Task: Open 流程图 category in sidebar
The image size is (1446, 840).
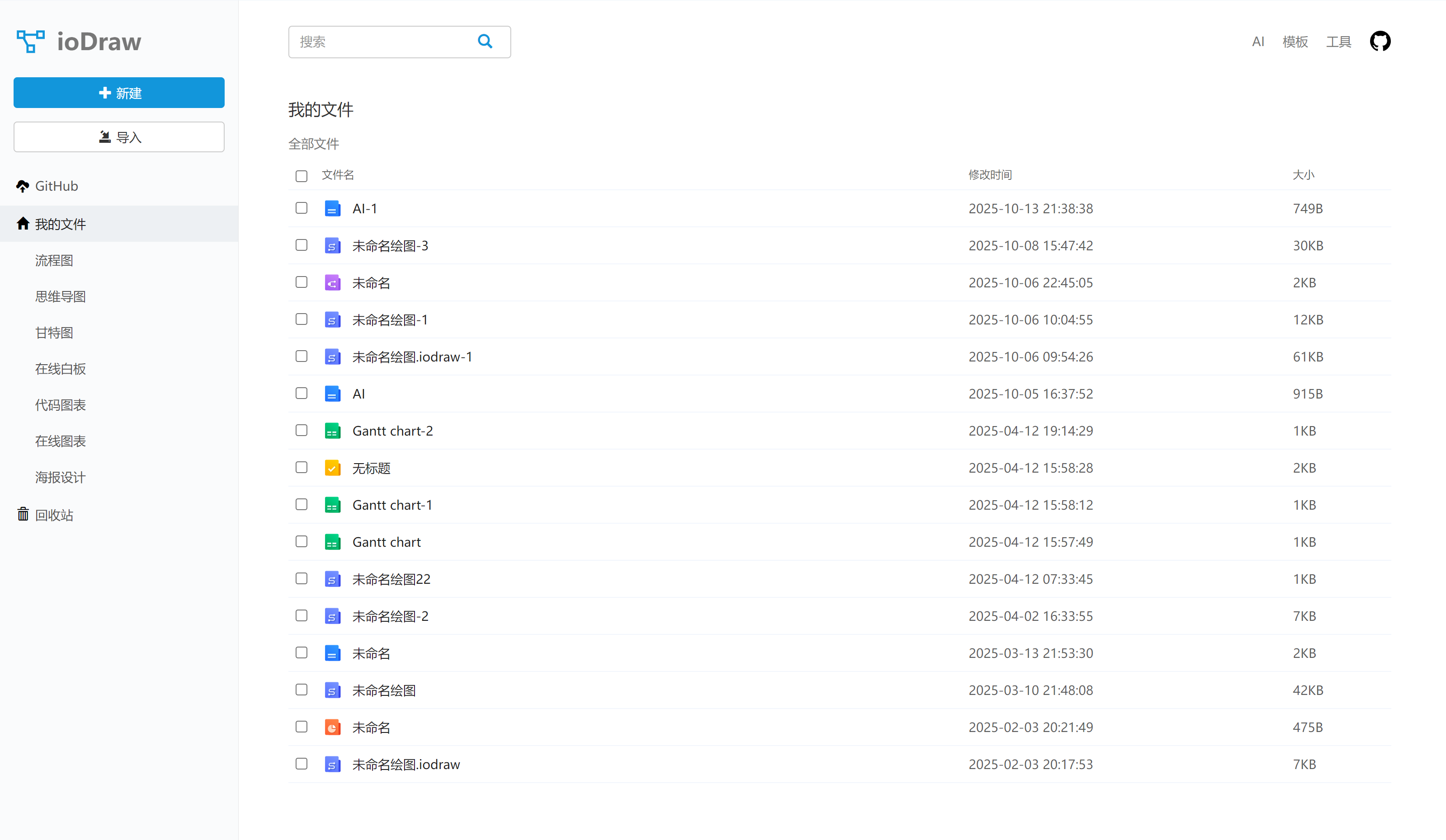Action: 54,260
